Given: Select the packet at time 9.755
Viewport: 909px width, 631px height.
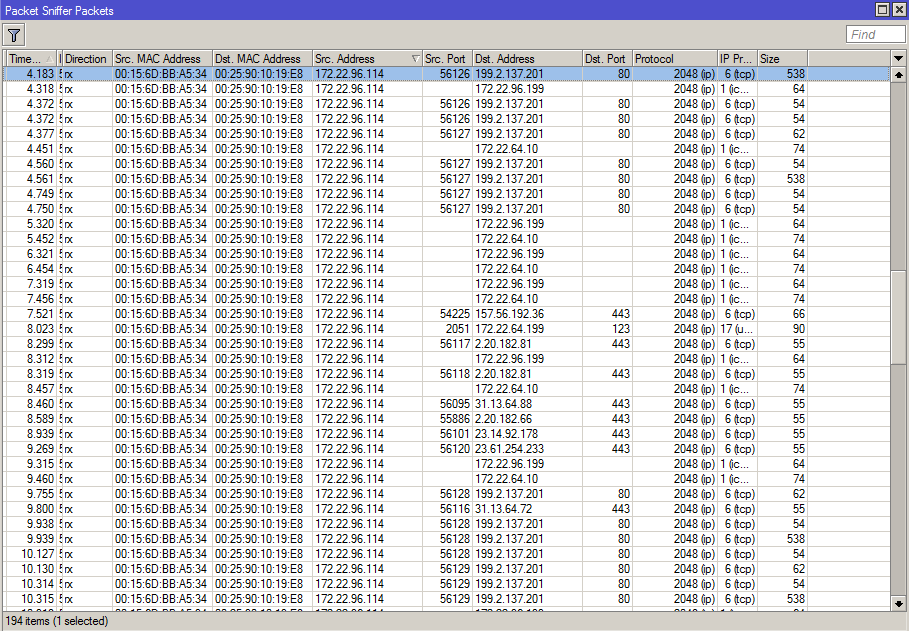Looking at the screenshot, I should [446, 494].
